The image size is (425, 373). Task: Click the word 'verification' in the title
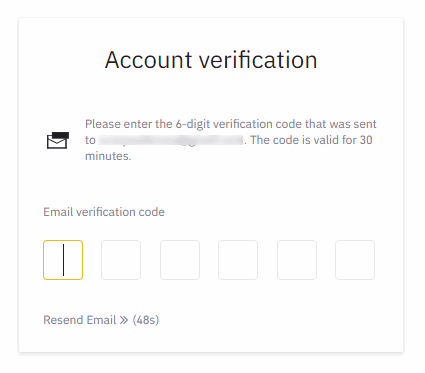tap(258, 60)
